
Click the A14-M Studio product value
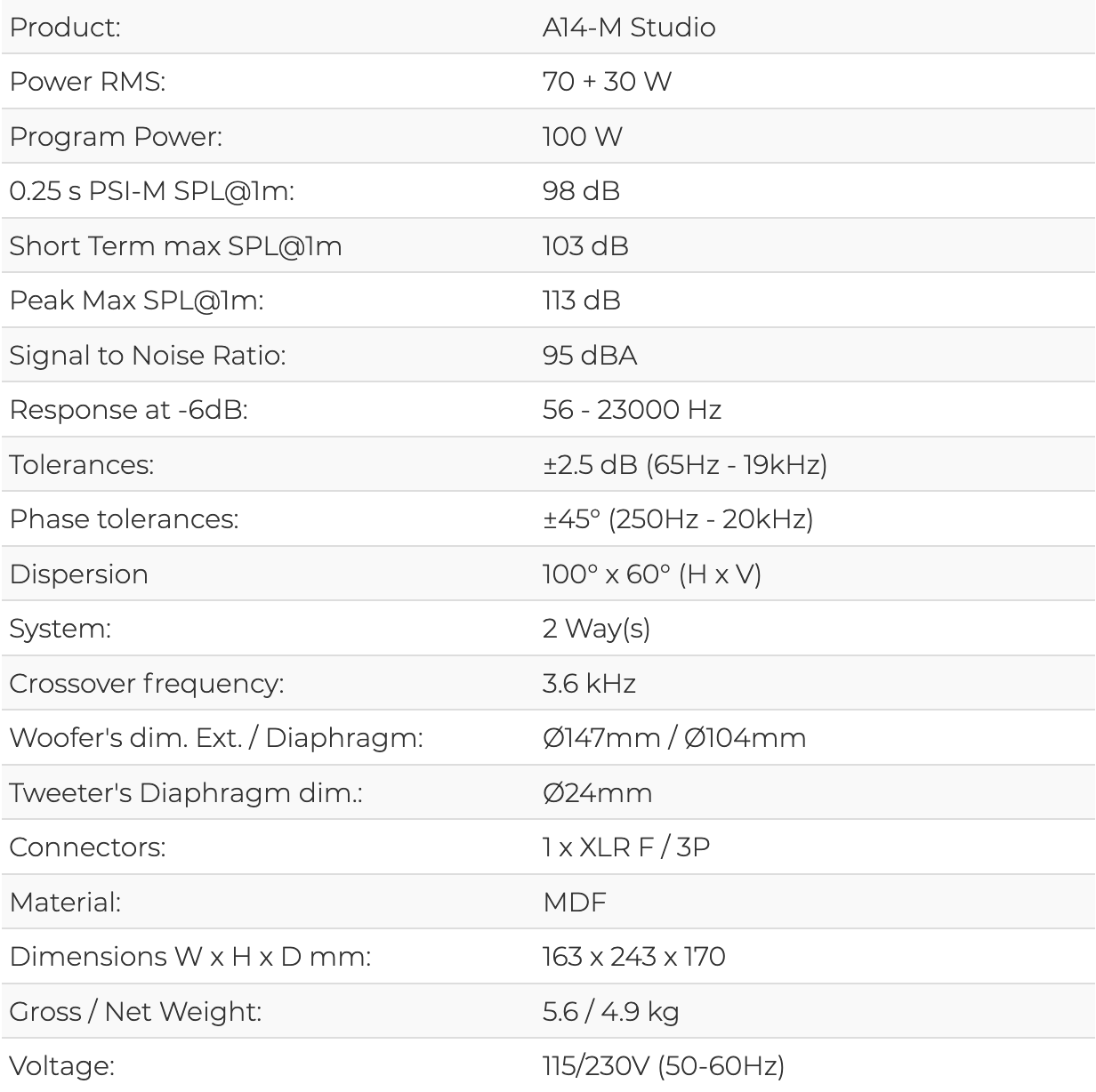(x=629, y=28)
